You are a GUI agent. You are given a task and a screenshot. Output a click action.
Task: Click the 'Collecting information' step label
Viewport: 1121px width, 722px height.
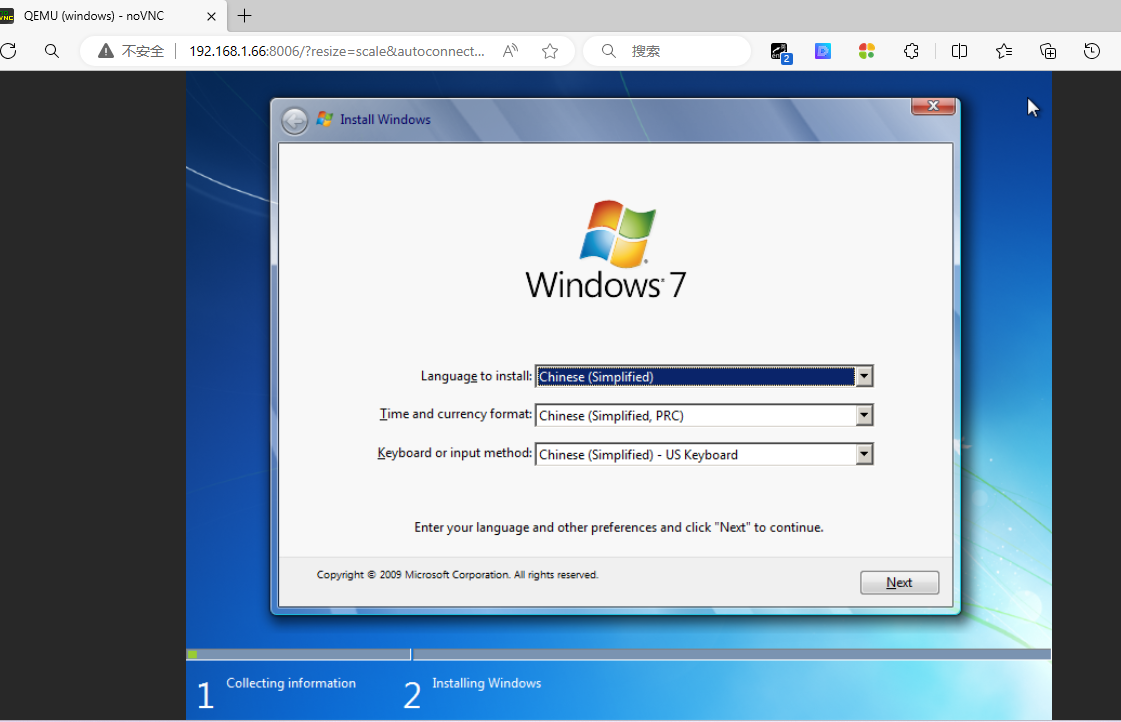coord(291,683)
